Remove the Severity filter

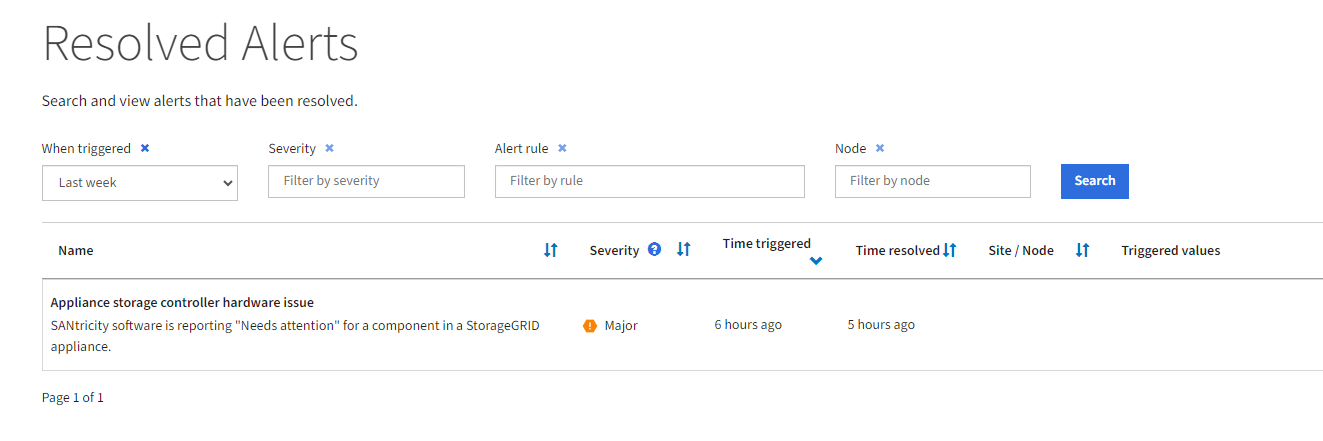point(329,148)
